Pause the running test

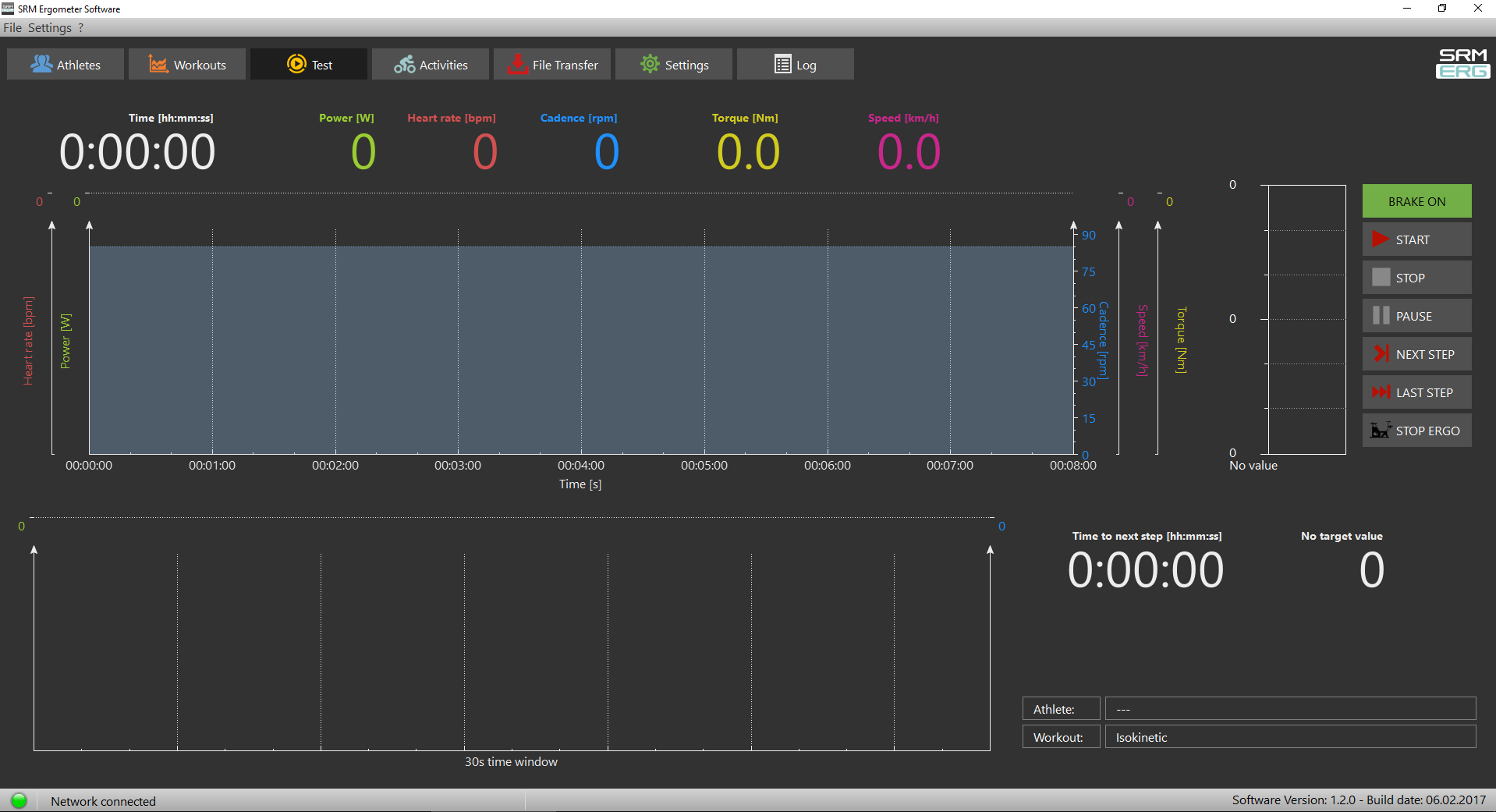click(x=1416, y=316)
